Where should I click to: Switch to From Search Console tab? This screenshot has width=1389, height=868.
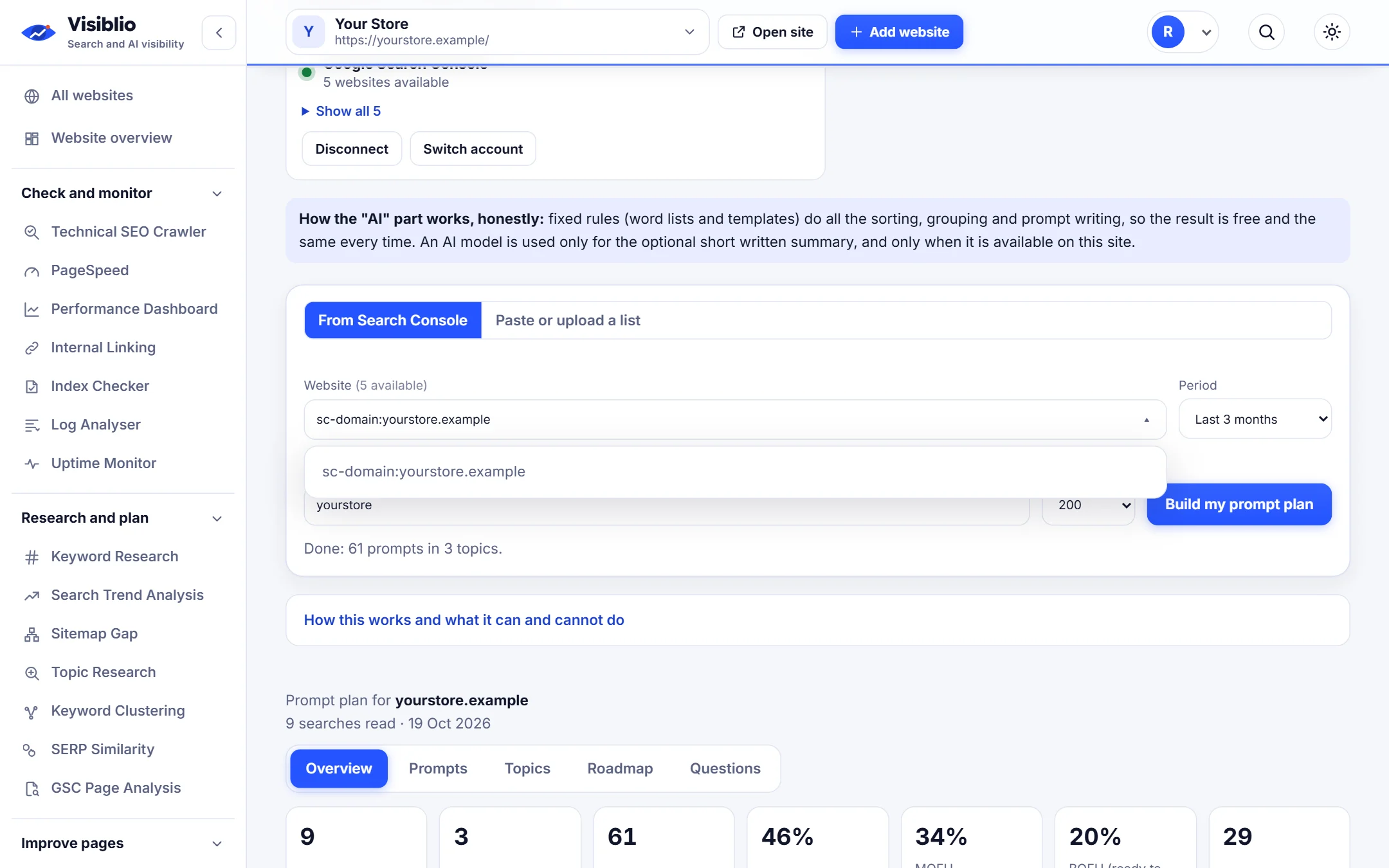(x=393, y=320)
